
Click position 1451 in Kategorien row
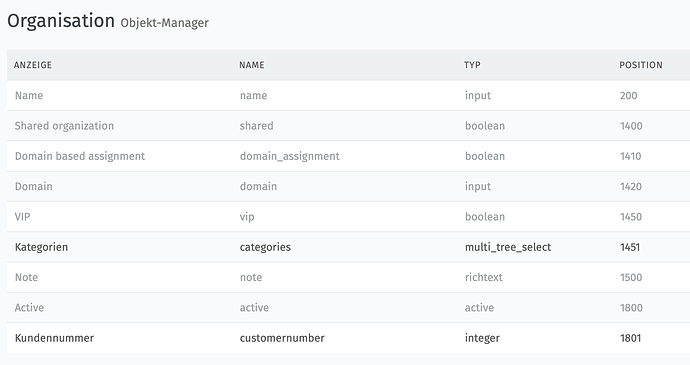pos(630,247)
